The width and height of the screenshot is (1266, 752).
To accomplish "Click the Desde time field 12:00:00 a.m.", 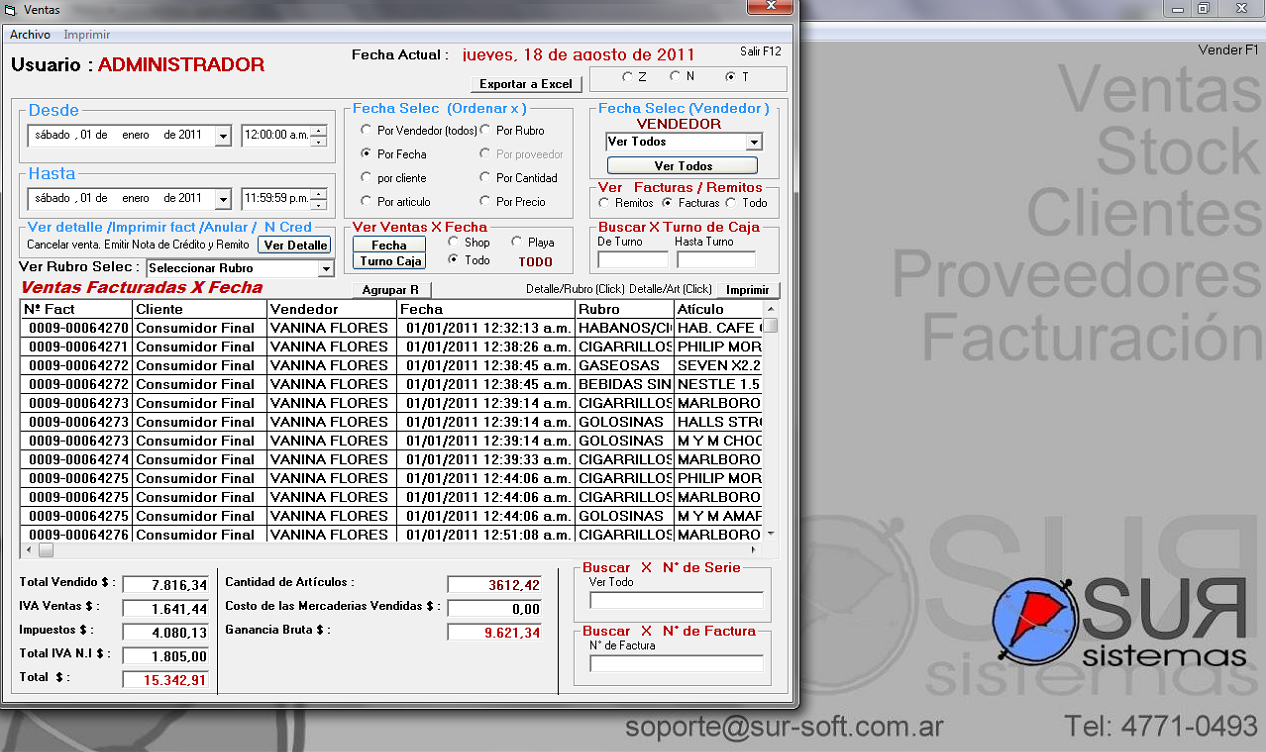I will coord(276,135).
